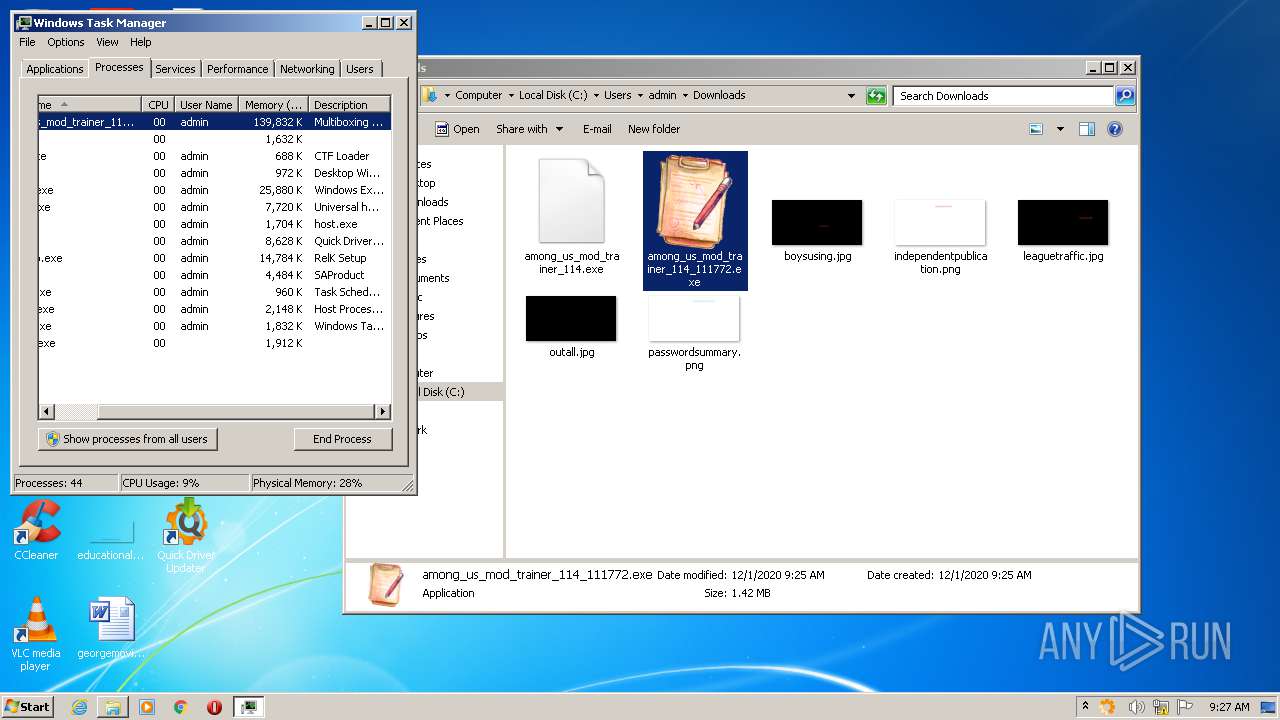Show hidden tray icons arrow
Screen dimensions: 1280x720
[1086, 707]
